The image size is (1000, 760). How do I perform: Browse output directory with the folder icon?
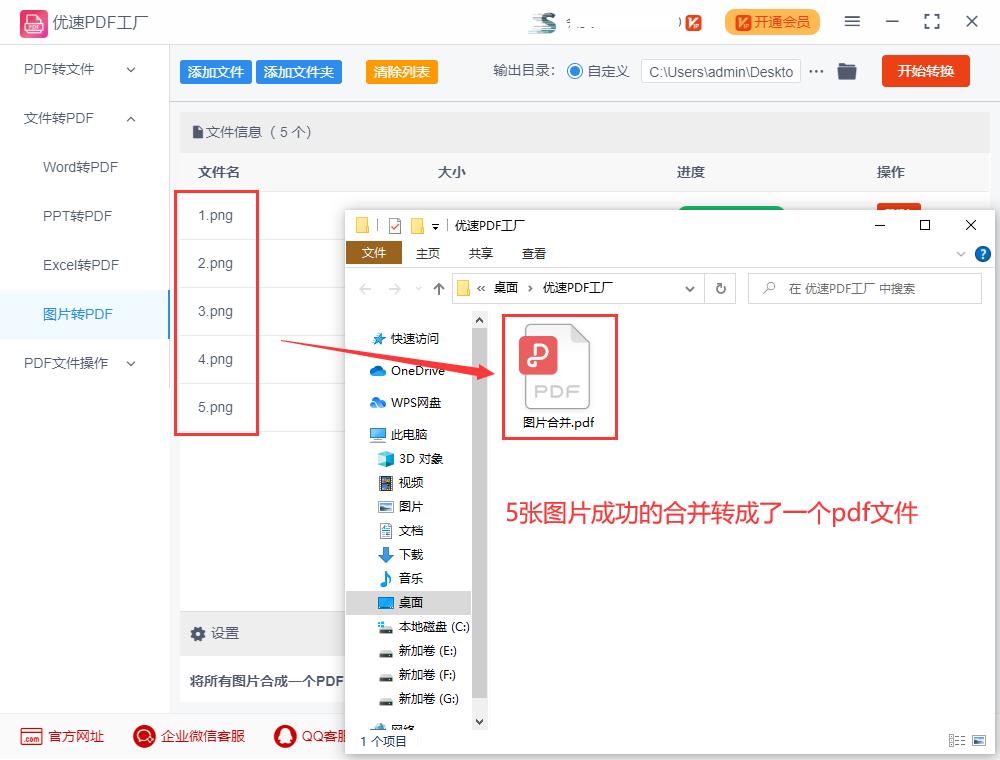point(847,71)
